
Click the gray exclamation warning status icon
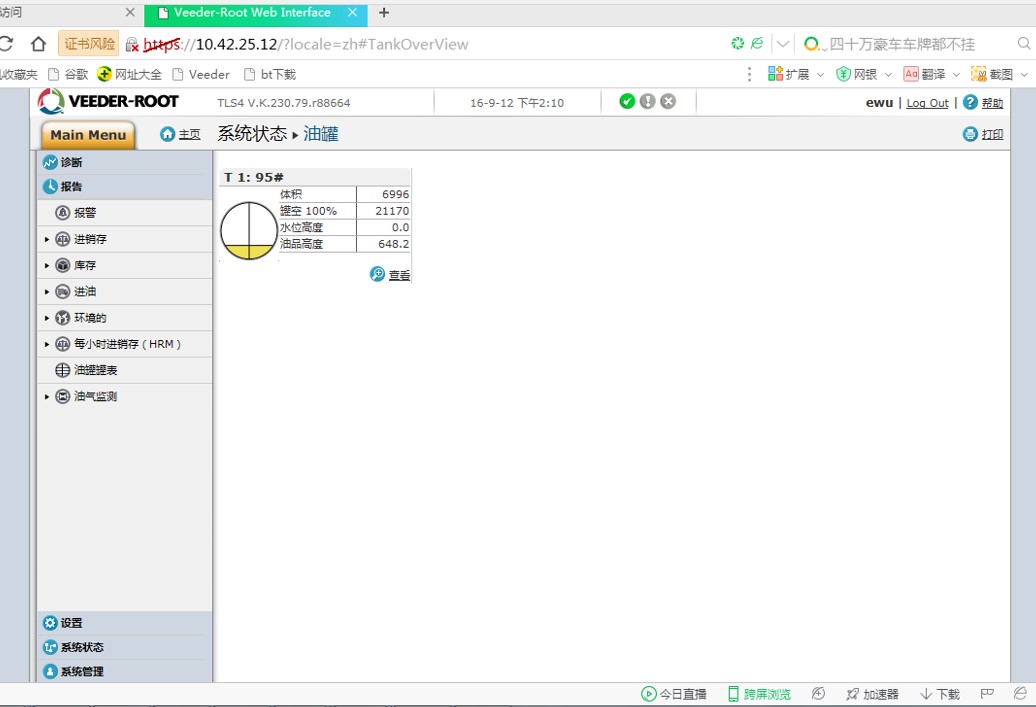pos(648,101)
